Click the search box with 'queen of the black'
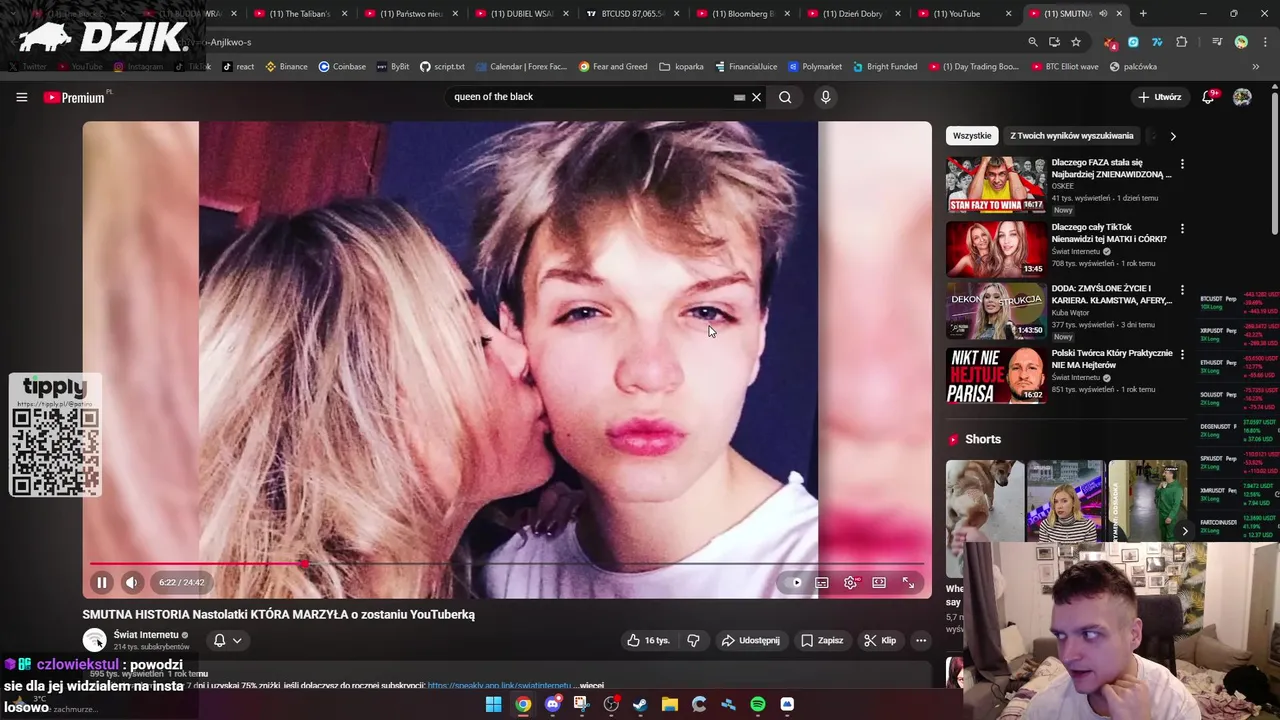This screenshot has width=1280, height=720. 590,97
